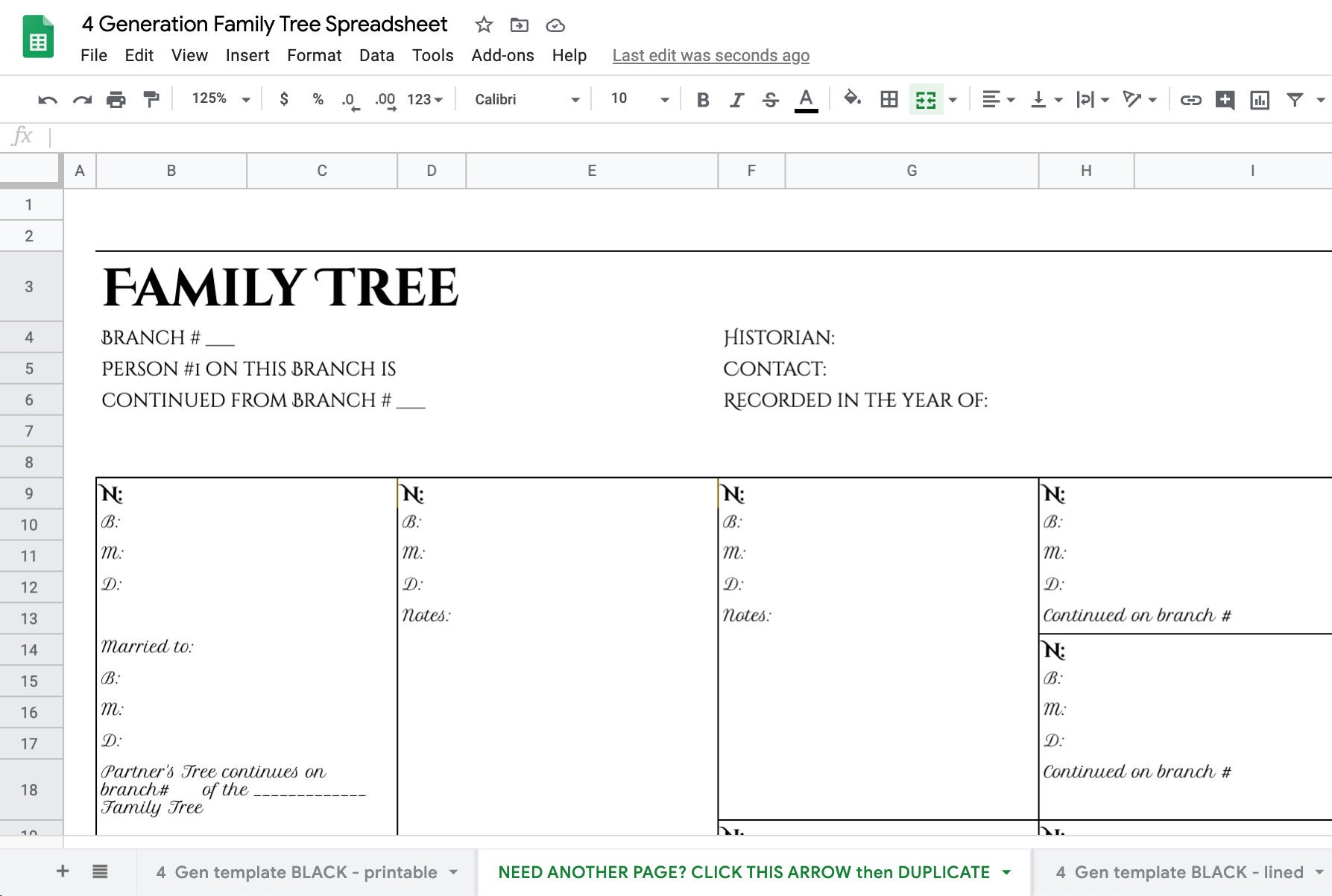Insert a link

pyautogui.click(x=1191, y=99)
